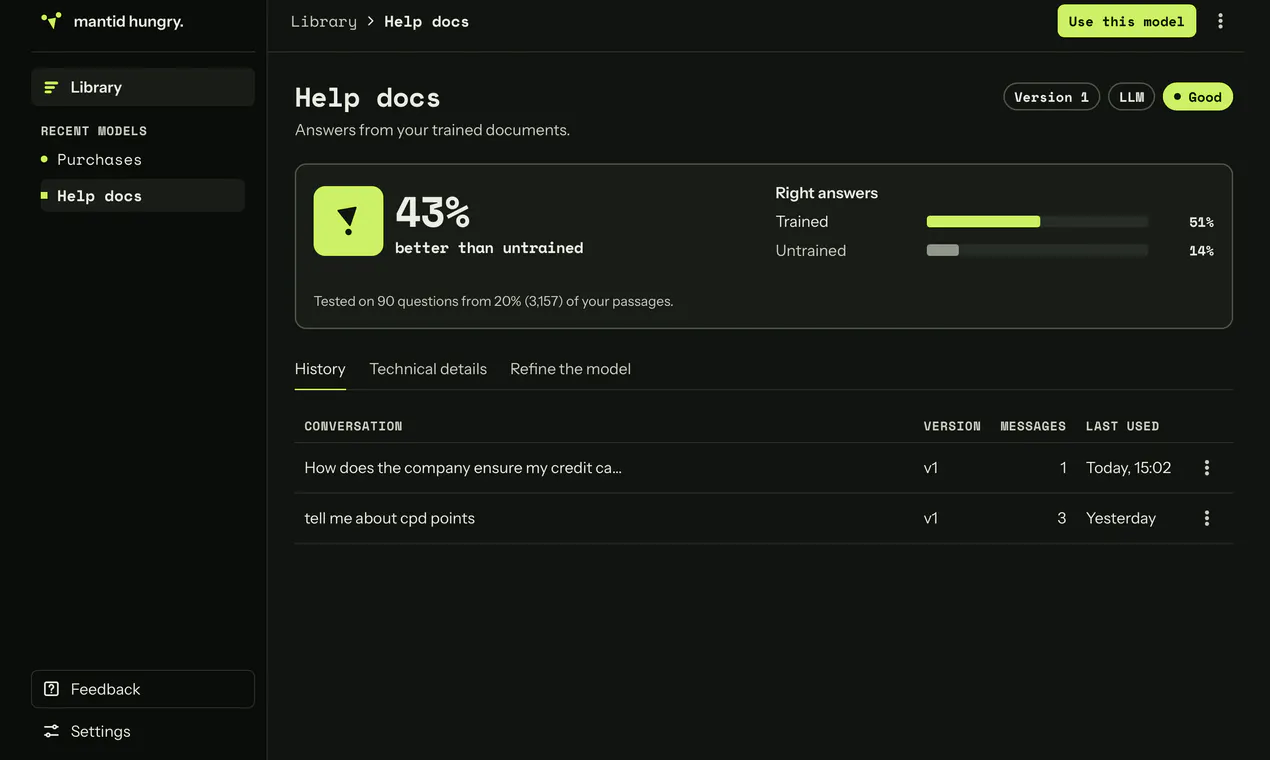Click the CONVERSATION column header

click(353, 426)
